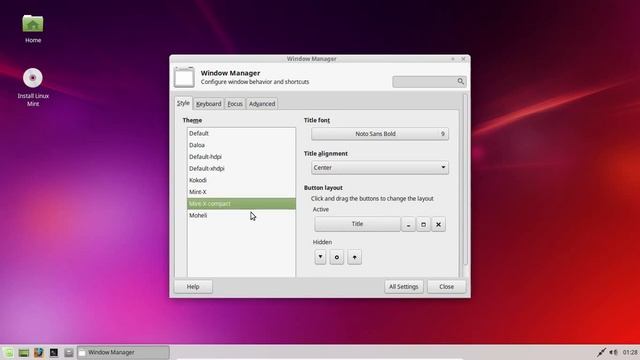Click the All Settings button
The image size is (640, 360).
[404, 287]
